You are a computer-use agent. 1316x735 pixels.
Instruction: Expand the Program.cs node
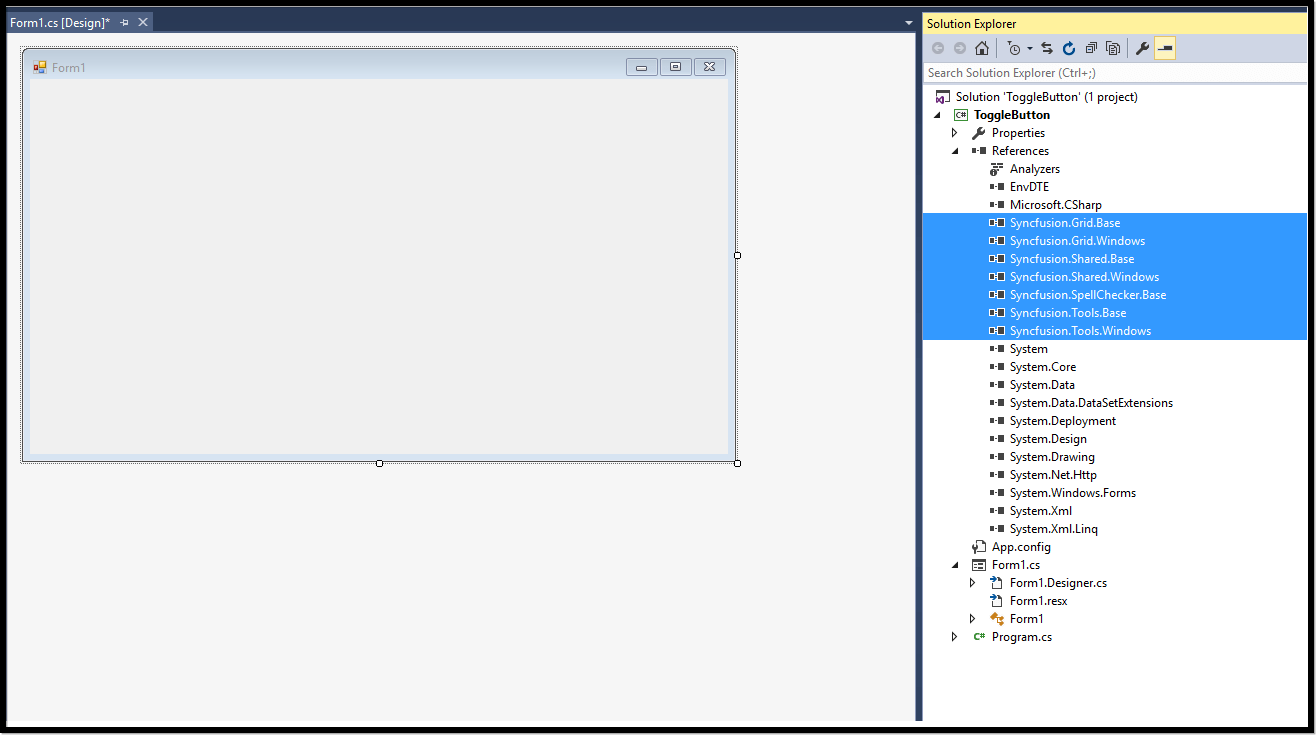[955, 636]
